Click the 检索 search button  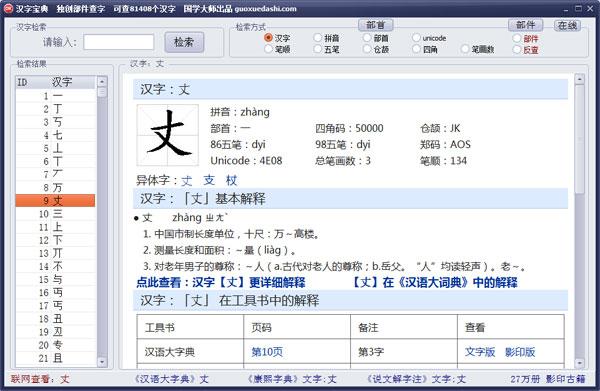tap(184, 42)
